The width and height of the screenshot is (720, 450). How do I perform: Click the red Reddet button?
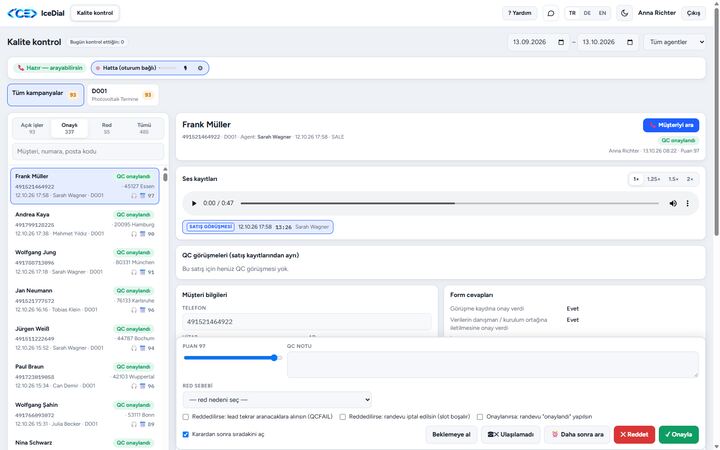pos(634,434)
